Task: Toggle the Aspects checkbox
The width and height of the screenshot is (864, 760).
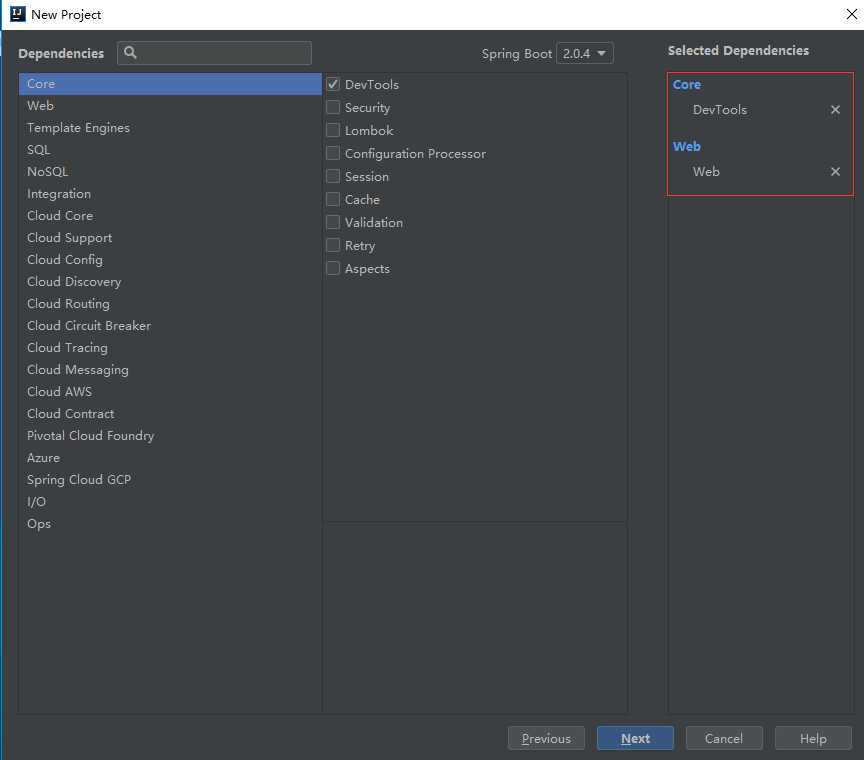Action: click(333, 268)
